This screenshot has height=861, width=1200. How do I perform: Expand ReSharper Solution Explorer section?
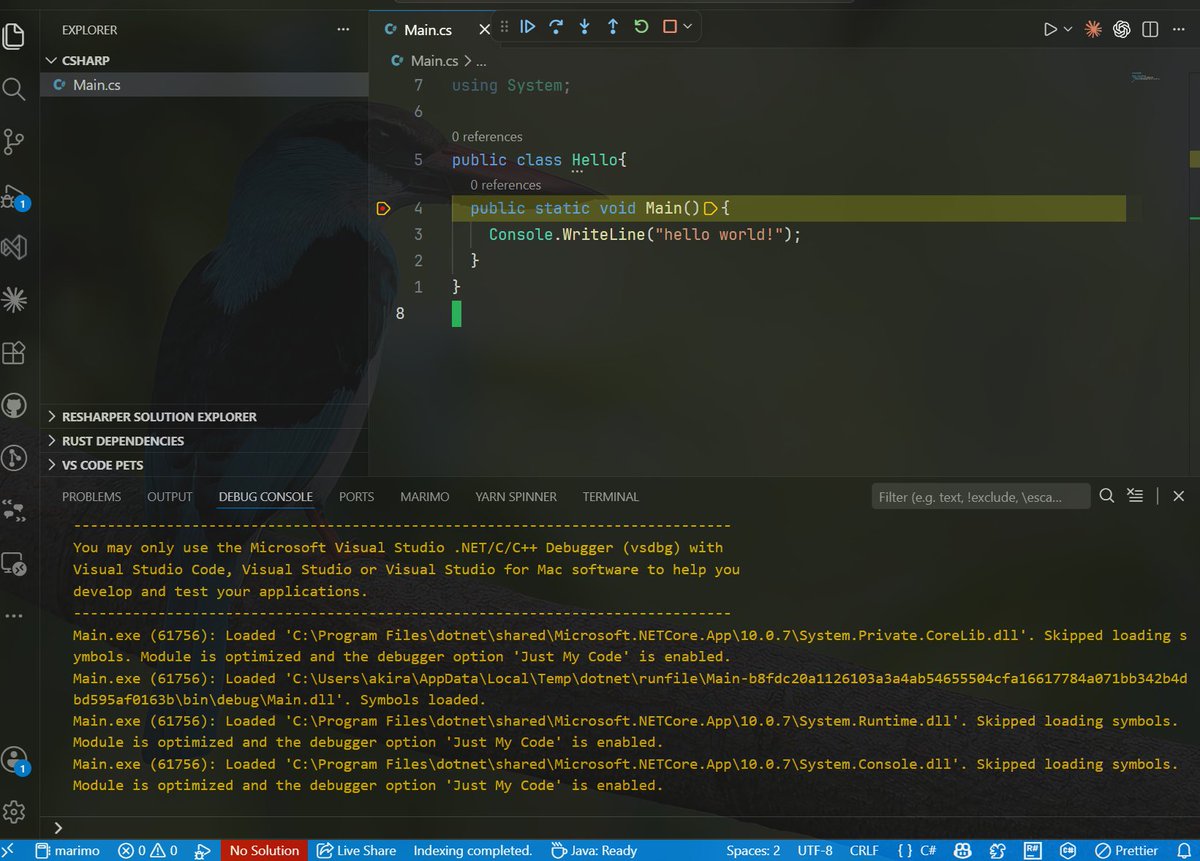coord(205,417)
